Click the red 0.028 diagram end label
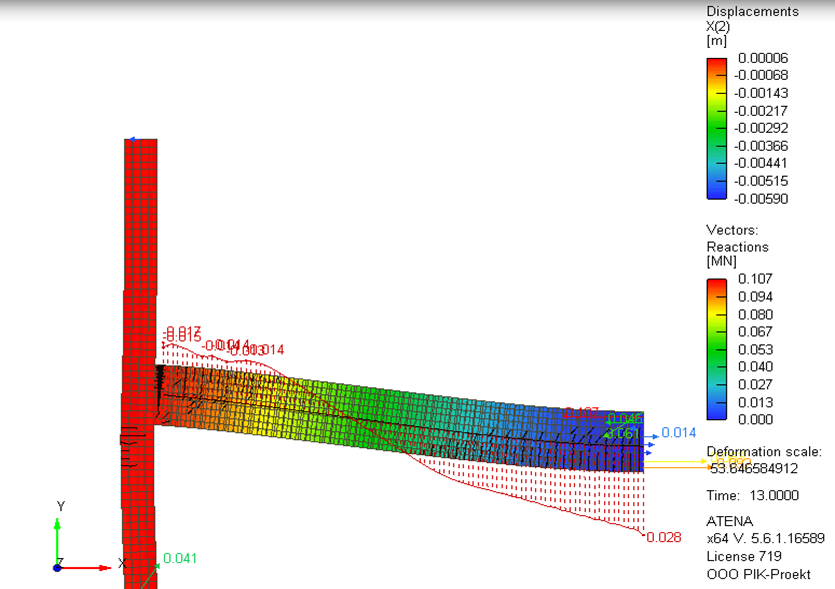The height and width of the screenshot is (589, 835). 664,537
